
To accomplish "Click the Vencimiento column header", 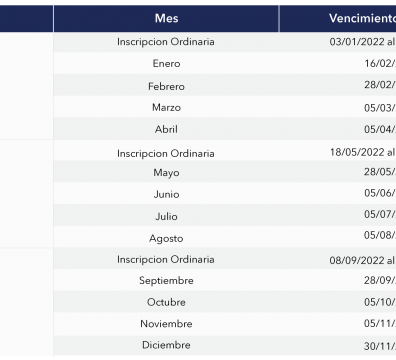I will (x=338, y=18).
